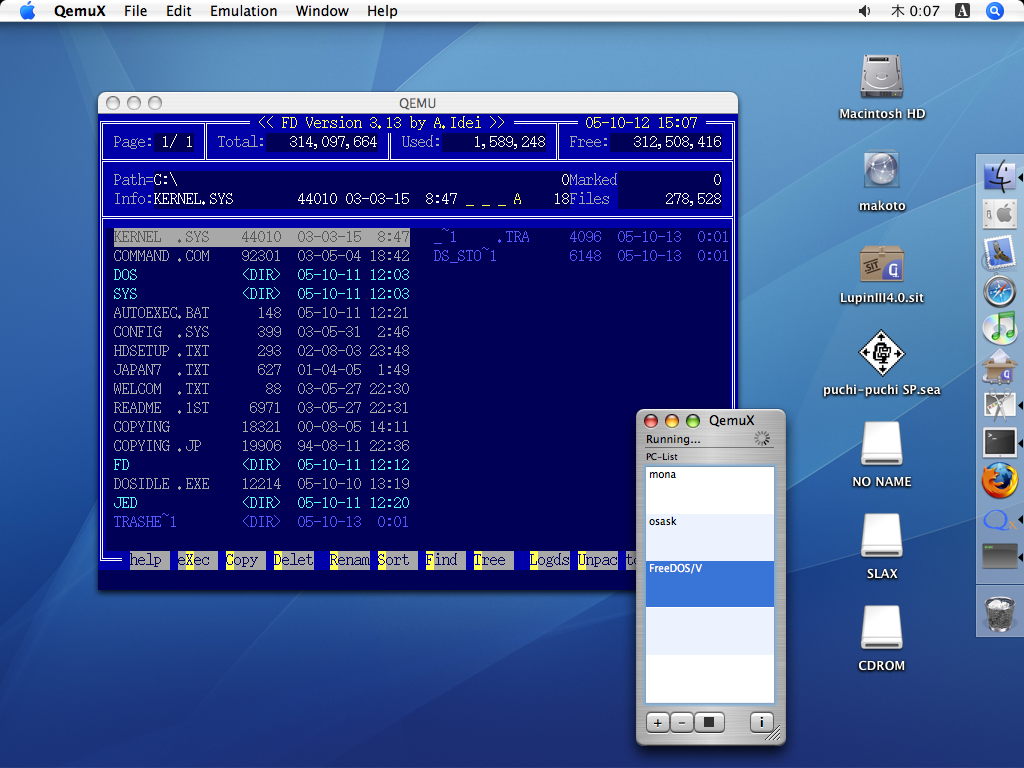Launch Safari from the Dock

click(x=999, y=291)
